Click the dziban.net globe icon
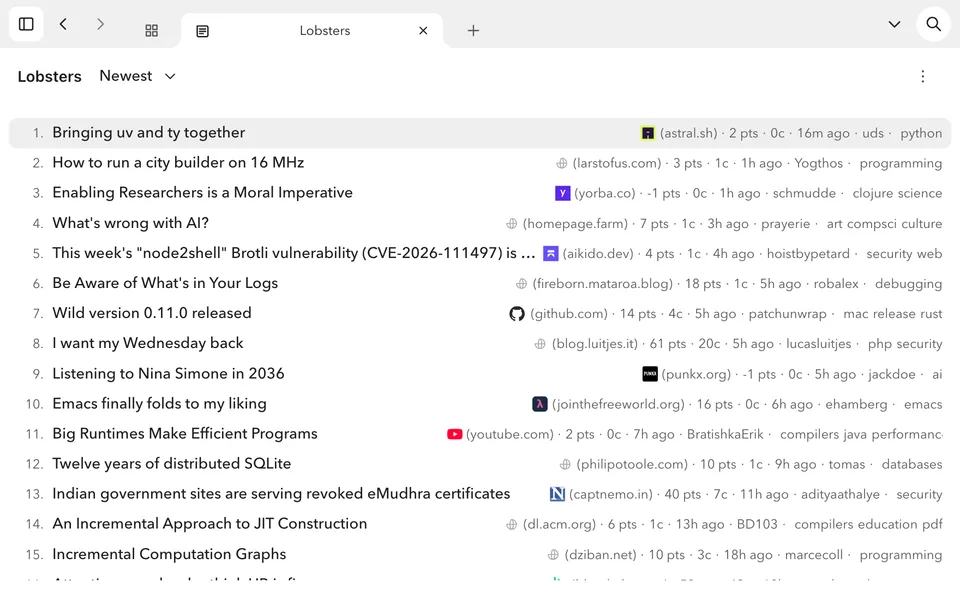 click(553, 555)
